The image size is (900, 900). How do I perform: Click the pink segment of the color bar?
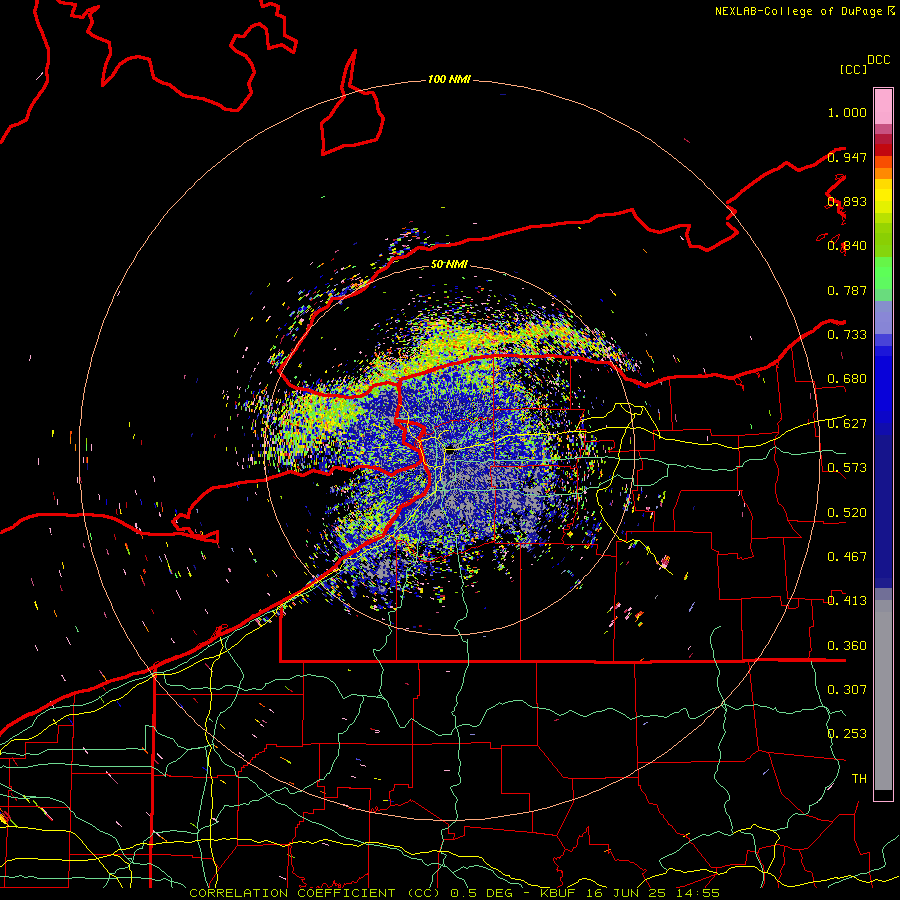(883, 107)
